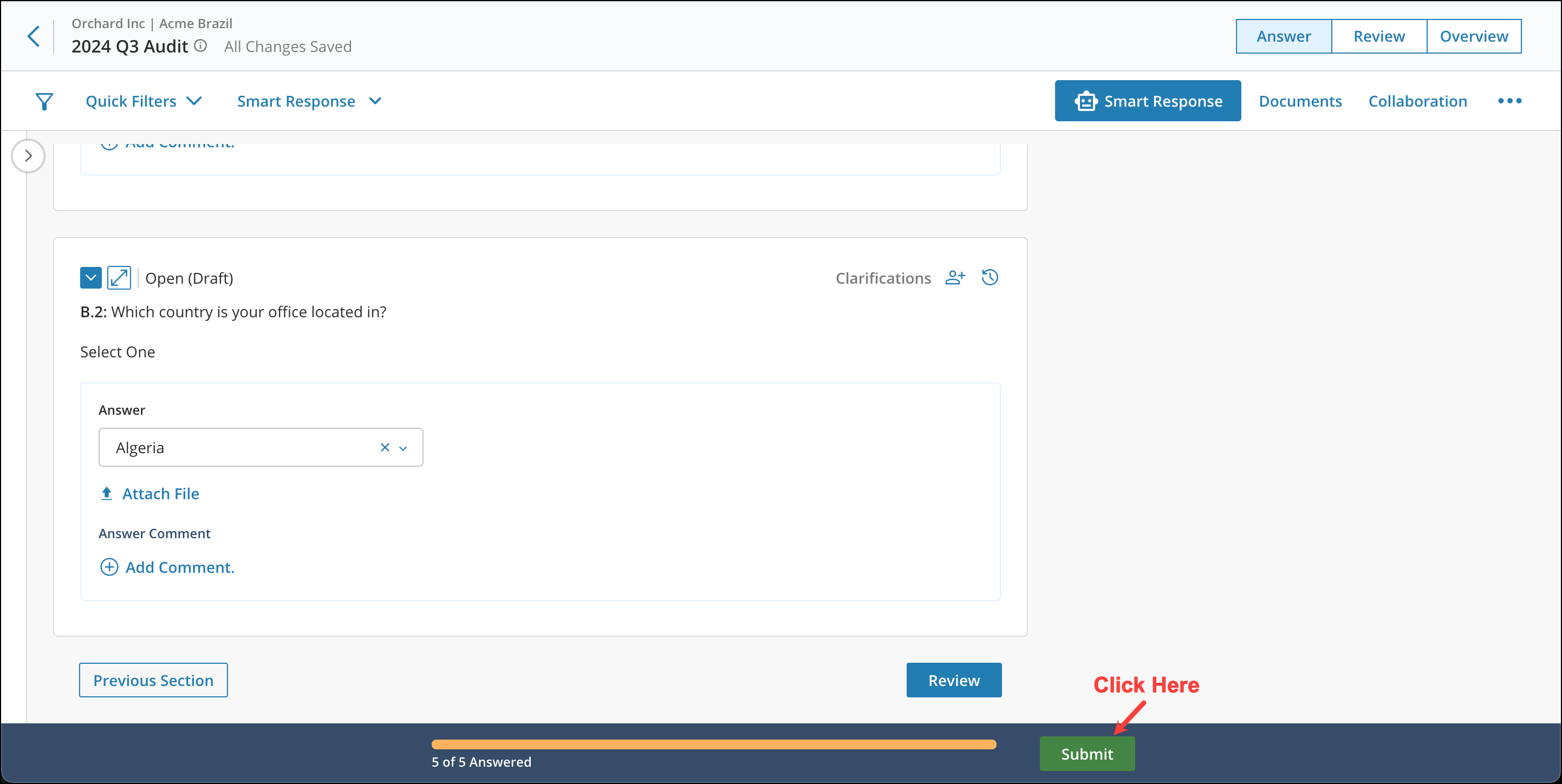The image size is (1562, 784).
Task: Click the Smart Response robot icon button
Action: click(1087, 101)
